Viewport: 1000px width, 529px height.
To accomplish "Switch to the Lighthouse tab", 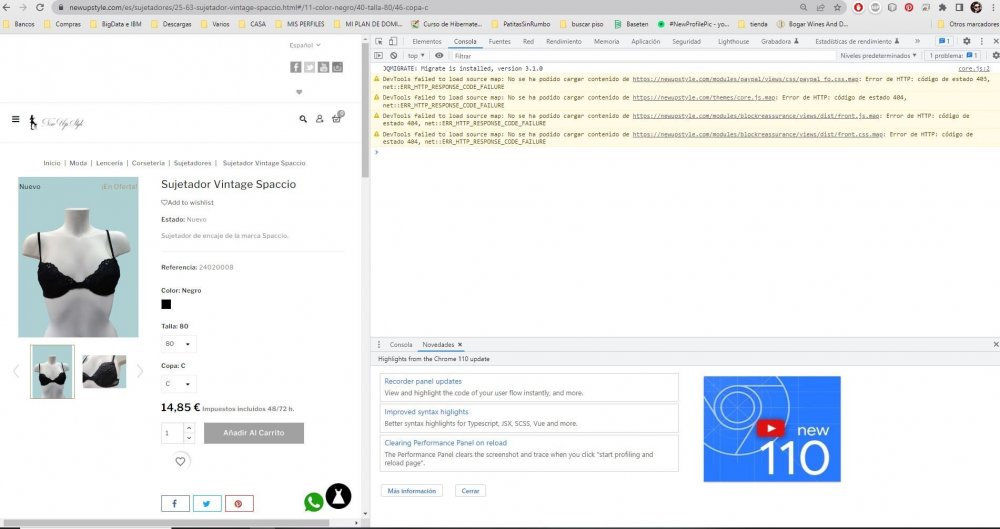I will [733, 41].
